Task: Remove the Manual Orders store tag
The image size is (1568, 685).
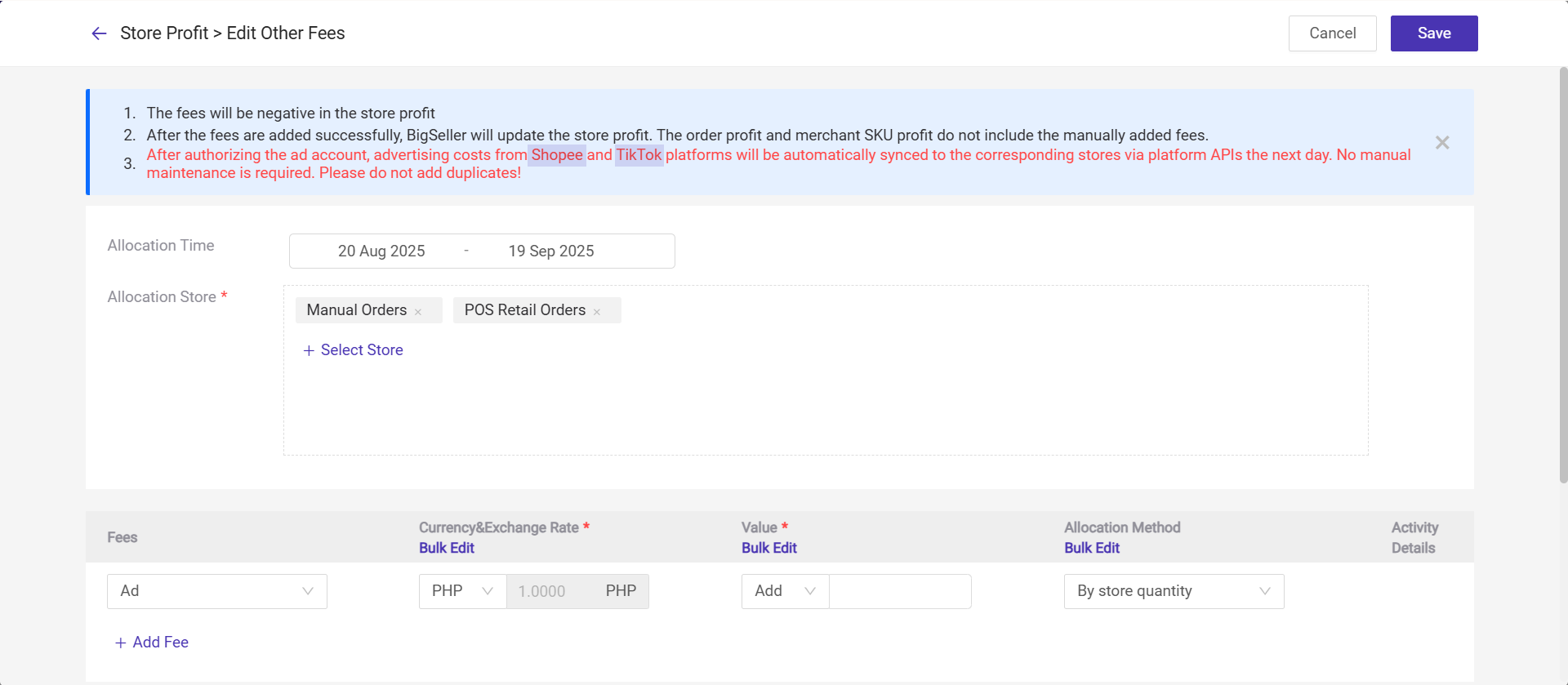Action: pyautogui.click(x=418, y=312)
